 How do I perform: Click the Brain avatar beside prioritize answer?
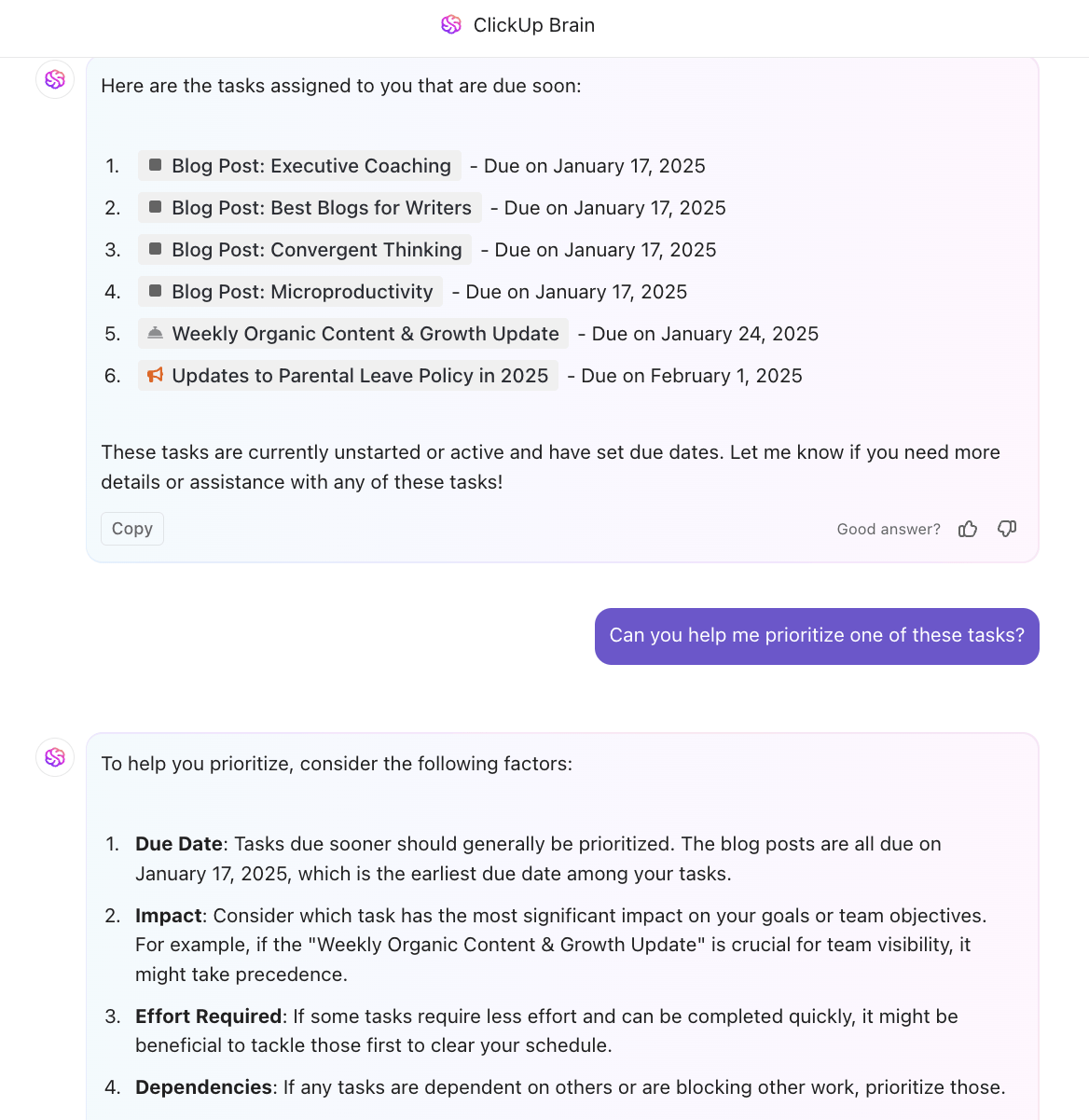pos(55,756)
